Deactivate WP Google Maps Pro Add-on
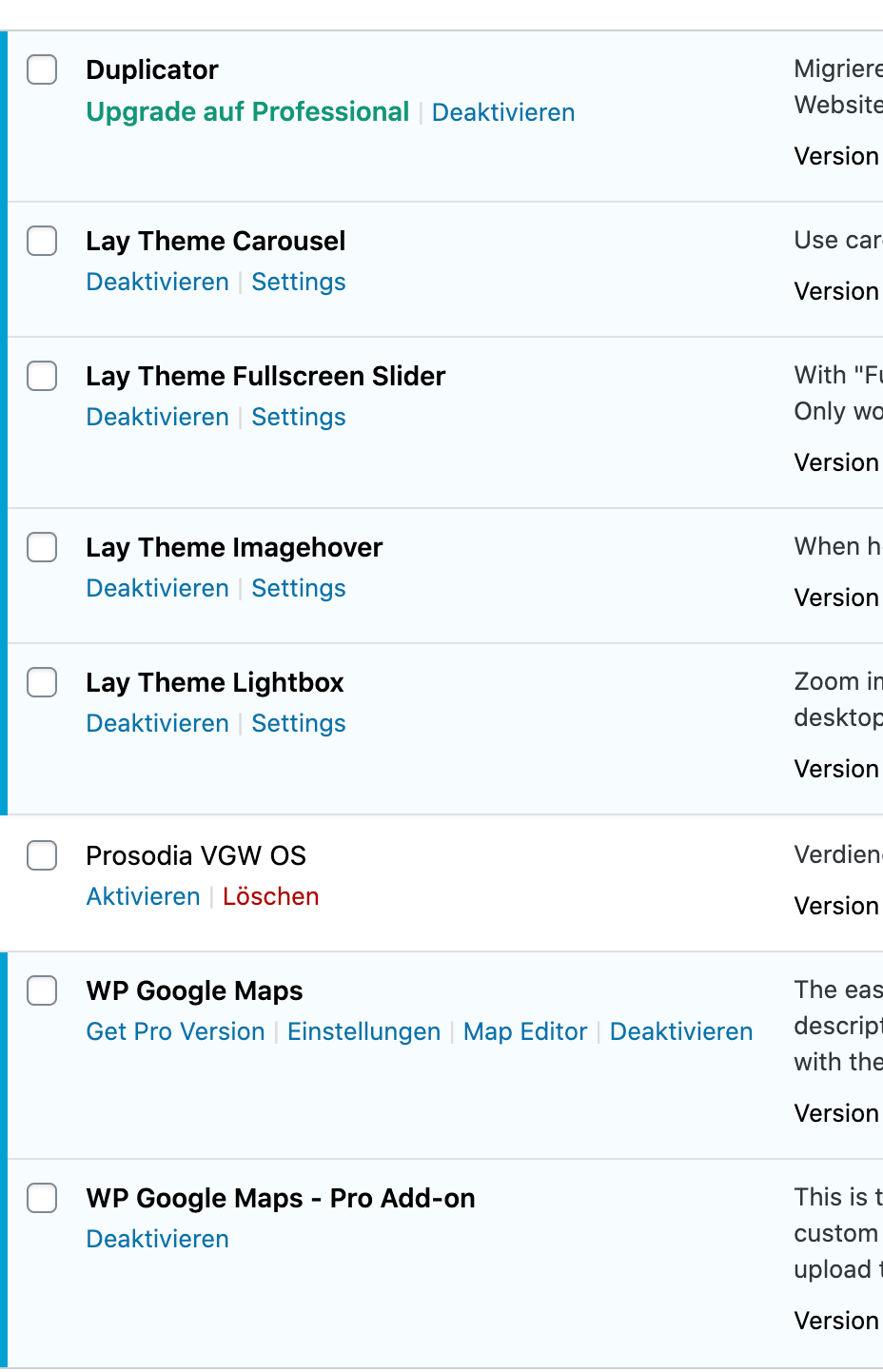 (x=157, y=1239)
